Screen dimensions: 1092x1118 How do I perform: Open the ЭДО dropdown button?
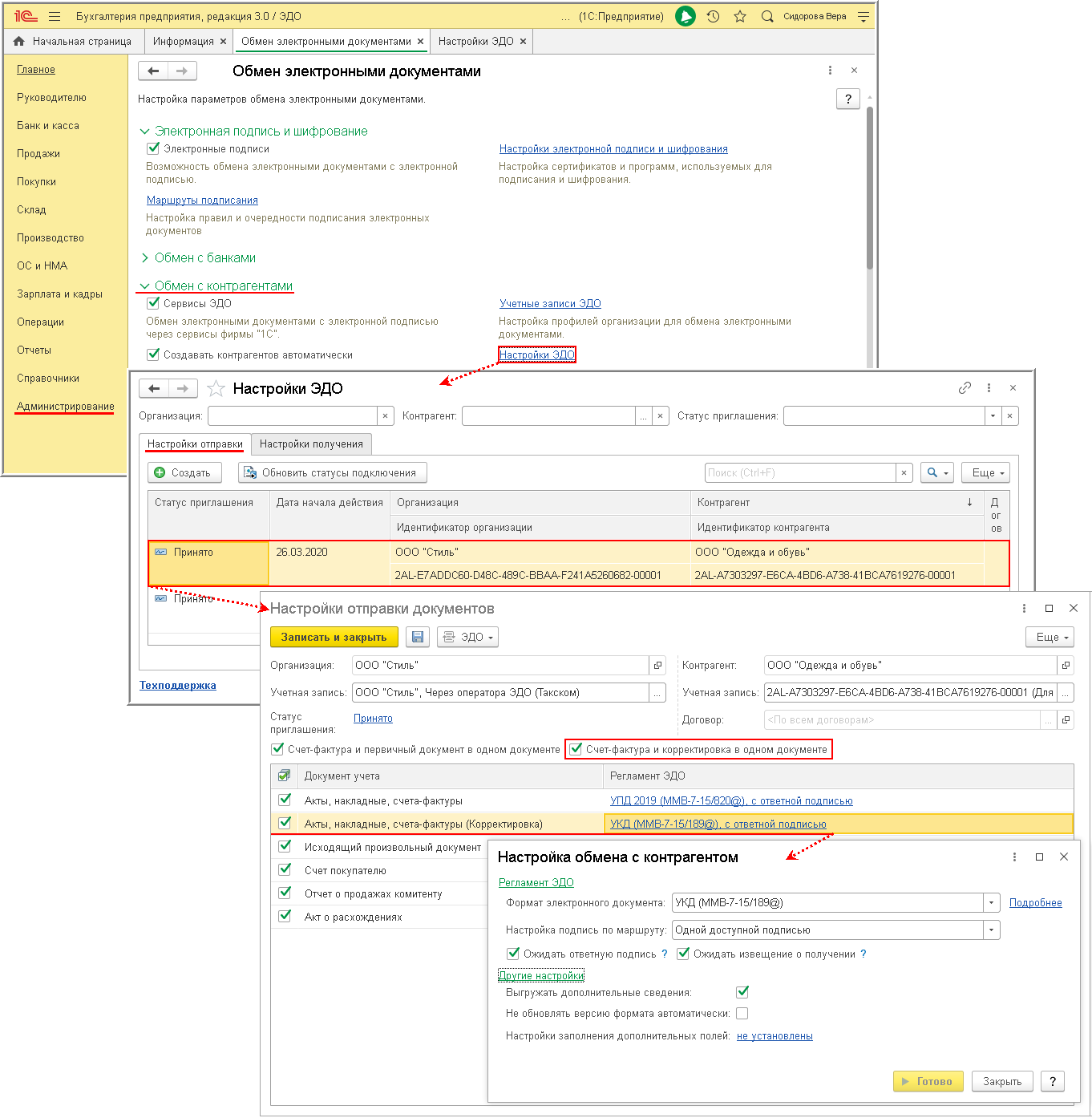(467, 638)
